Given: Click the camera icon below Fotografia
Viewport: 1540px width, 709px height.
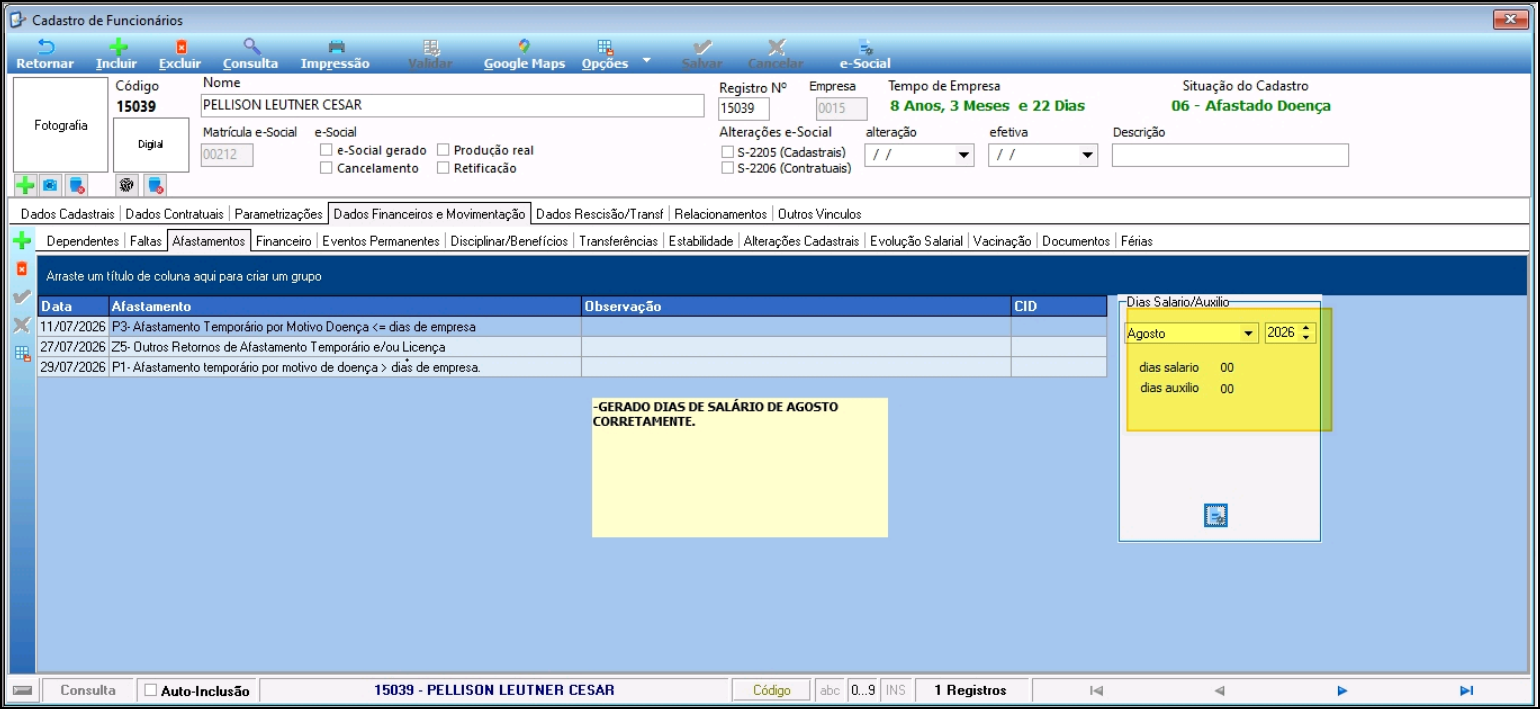Looking at the screenshot, I should click(x=50, y=185).
